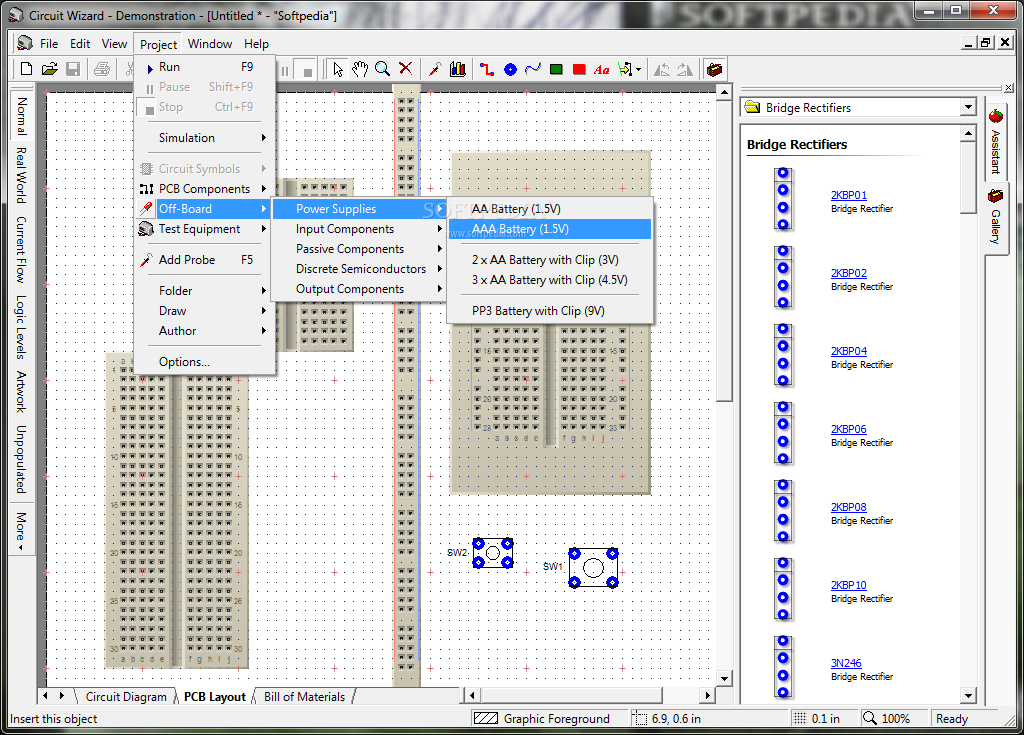This screenshot has height=735, width=1024.
Task: Select the red track drawing tool
Action: 487,69
